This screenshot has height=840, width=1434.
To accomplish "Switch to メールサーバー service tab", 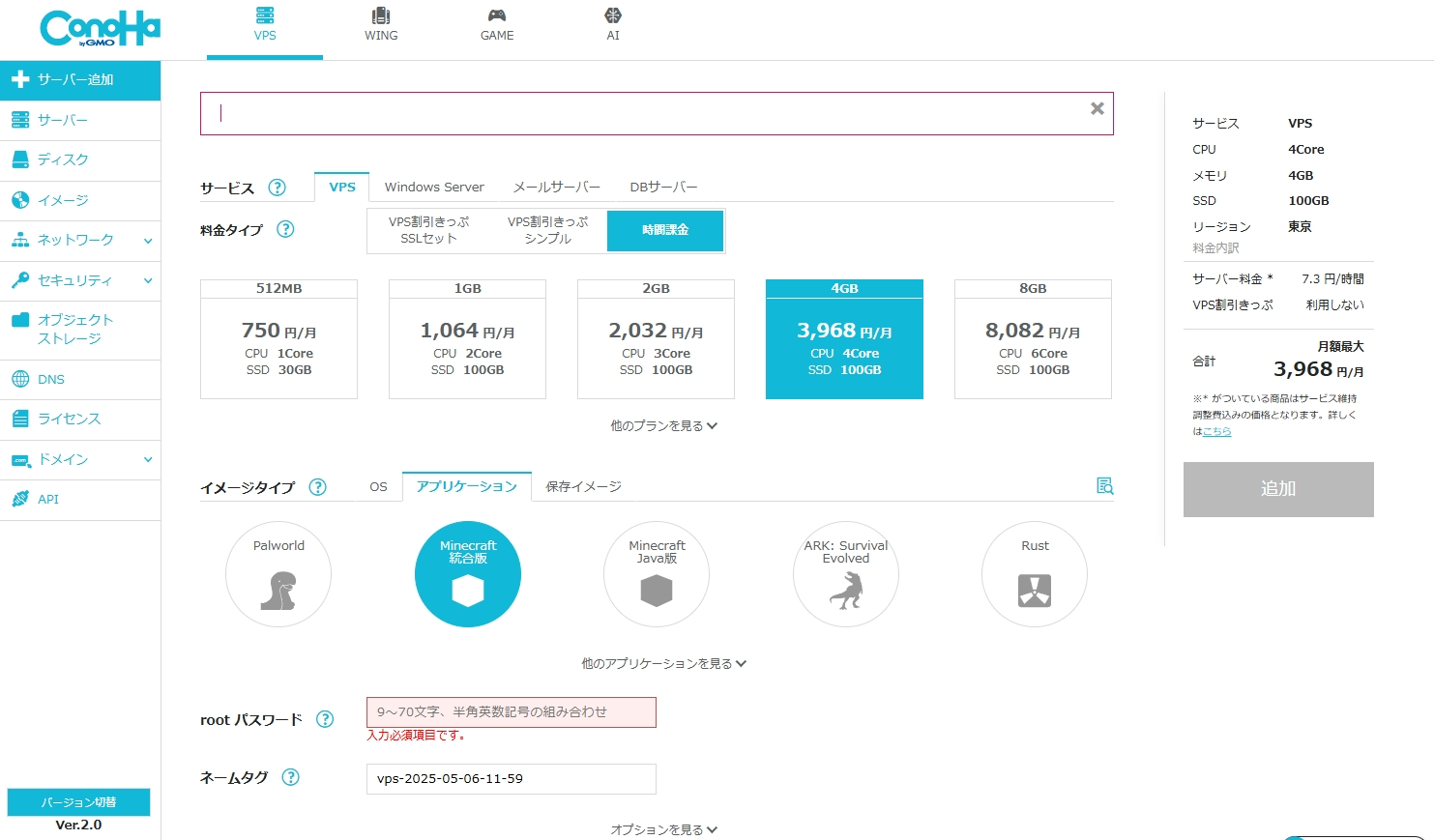I will pos(556,187).
